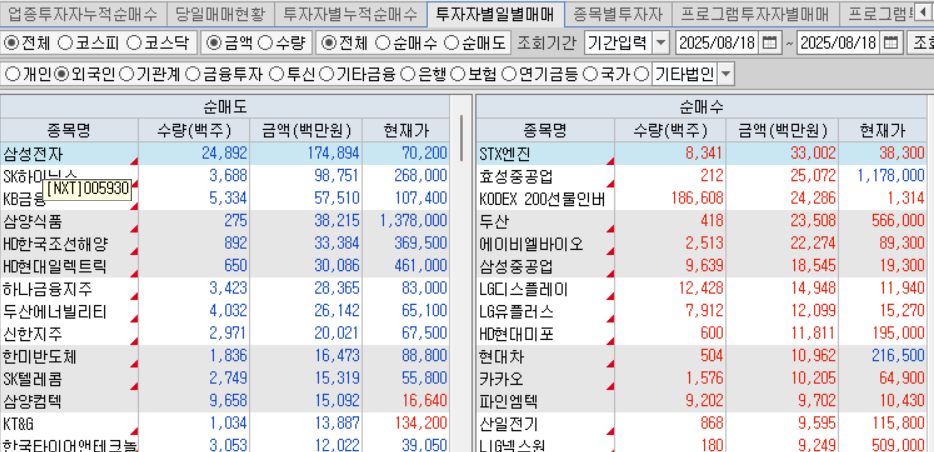Screen dimensions: 934x452
Task: Select SK텔레콤 stock row
Action: pyautogui.click(x=225, y=379)
